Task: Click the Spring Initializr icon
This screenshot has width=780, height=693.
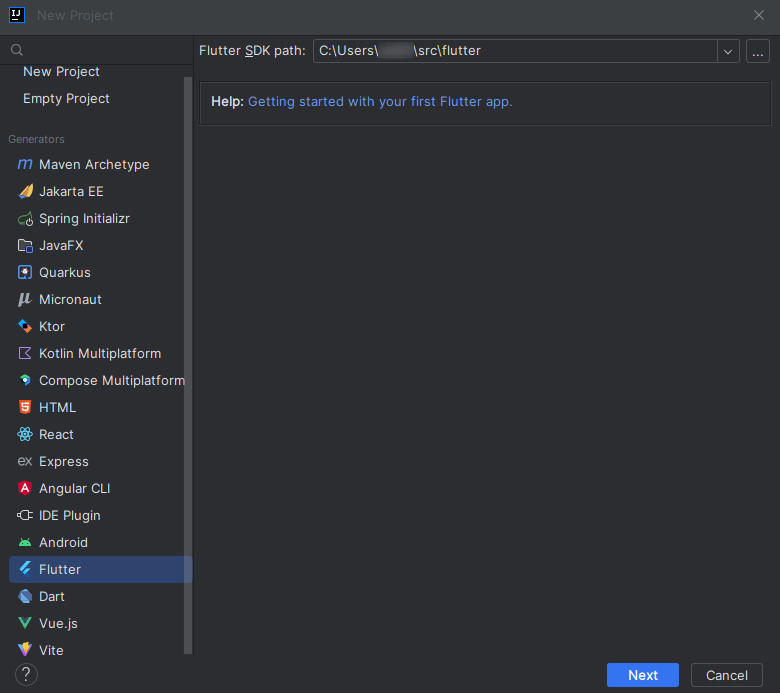Action: 25,218
